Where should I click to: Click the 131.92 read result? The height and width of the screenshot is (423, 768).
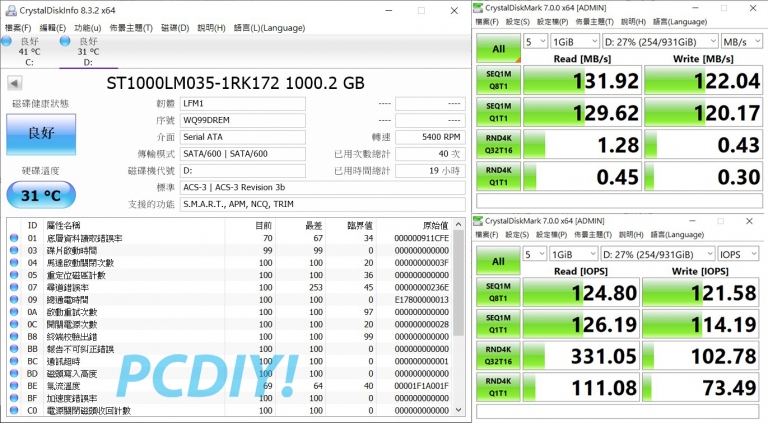[x=582, y=80]
